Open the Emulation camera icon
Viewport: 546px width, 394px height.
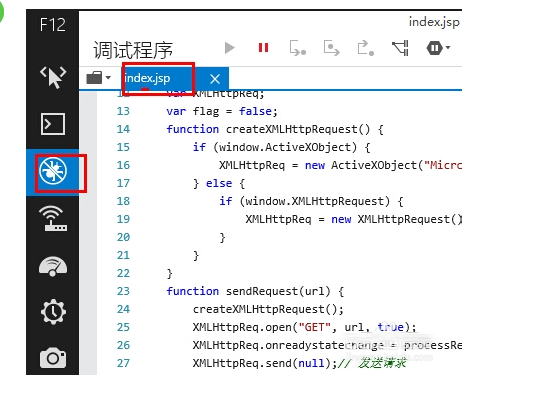(x=53, y=358)
